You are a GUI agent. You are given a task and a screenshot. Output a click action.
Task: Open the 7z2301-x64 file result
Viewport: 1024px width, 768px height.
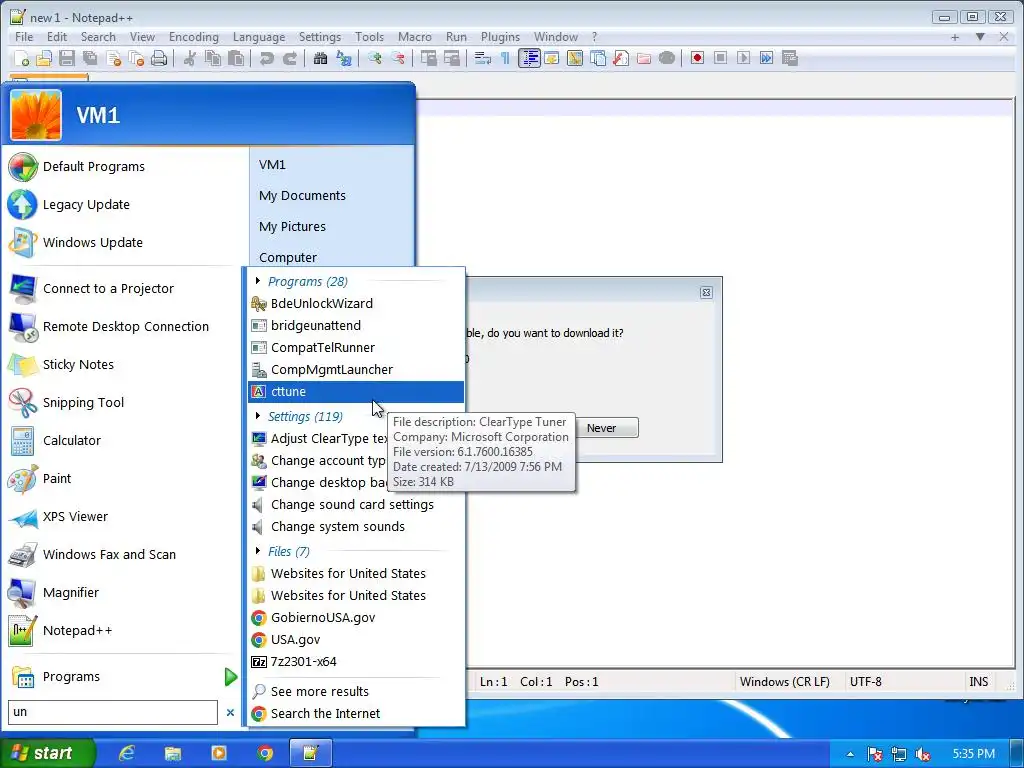(x=356, y=661)
